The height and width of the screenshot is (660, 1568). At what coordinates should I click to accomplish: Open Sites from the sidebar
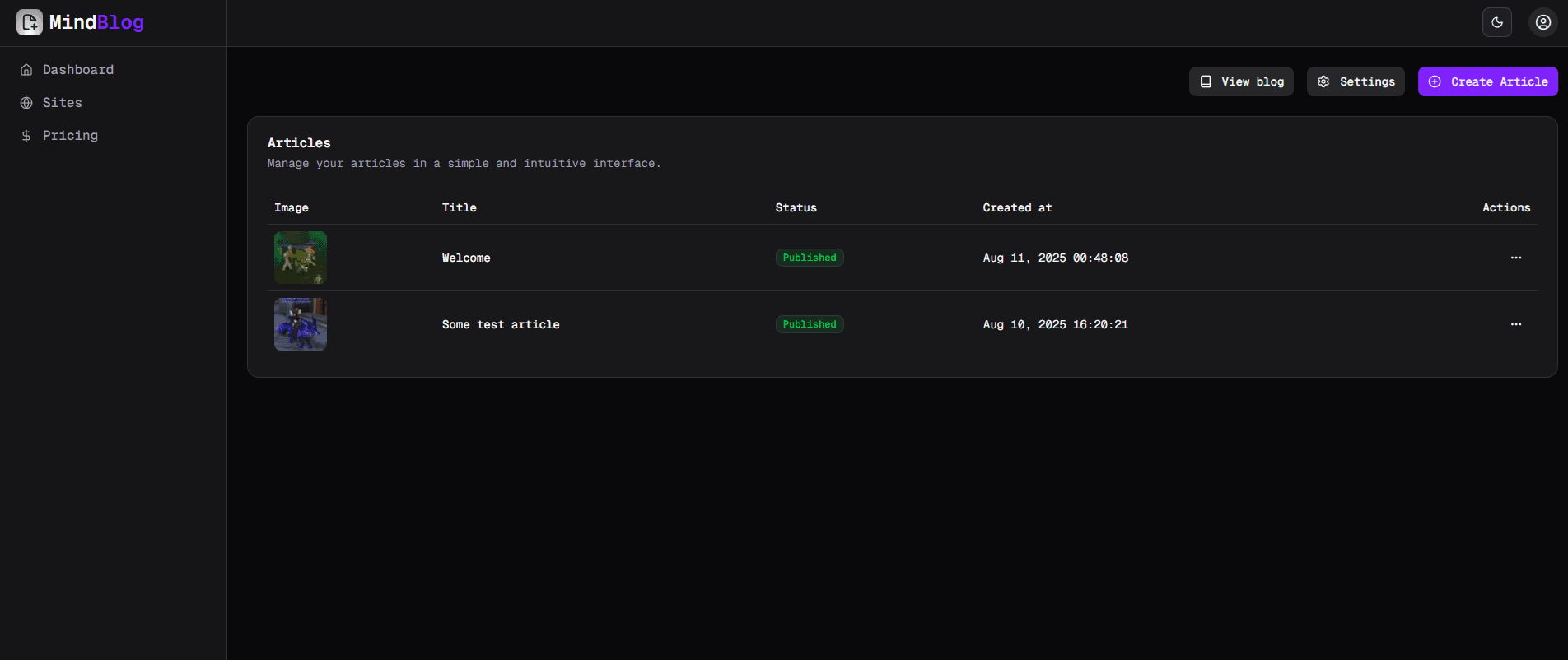(63, 103)
